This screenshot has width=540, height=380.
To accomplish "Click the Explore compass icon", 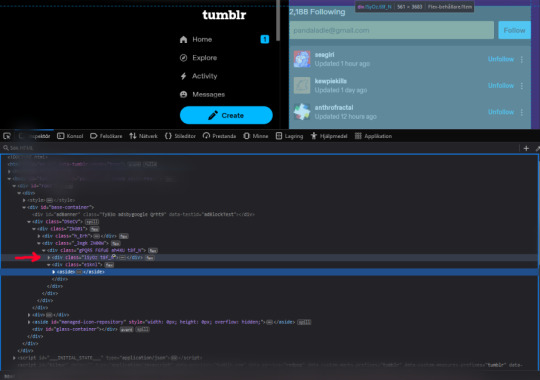I will click(x=184, y=58).
